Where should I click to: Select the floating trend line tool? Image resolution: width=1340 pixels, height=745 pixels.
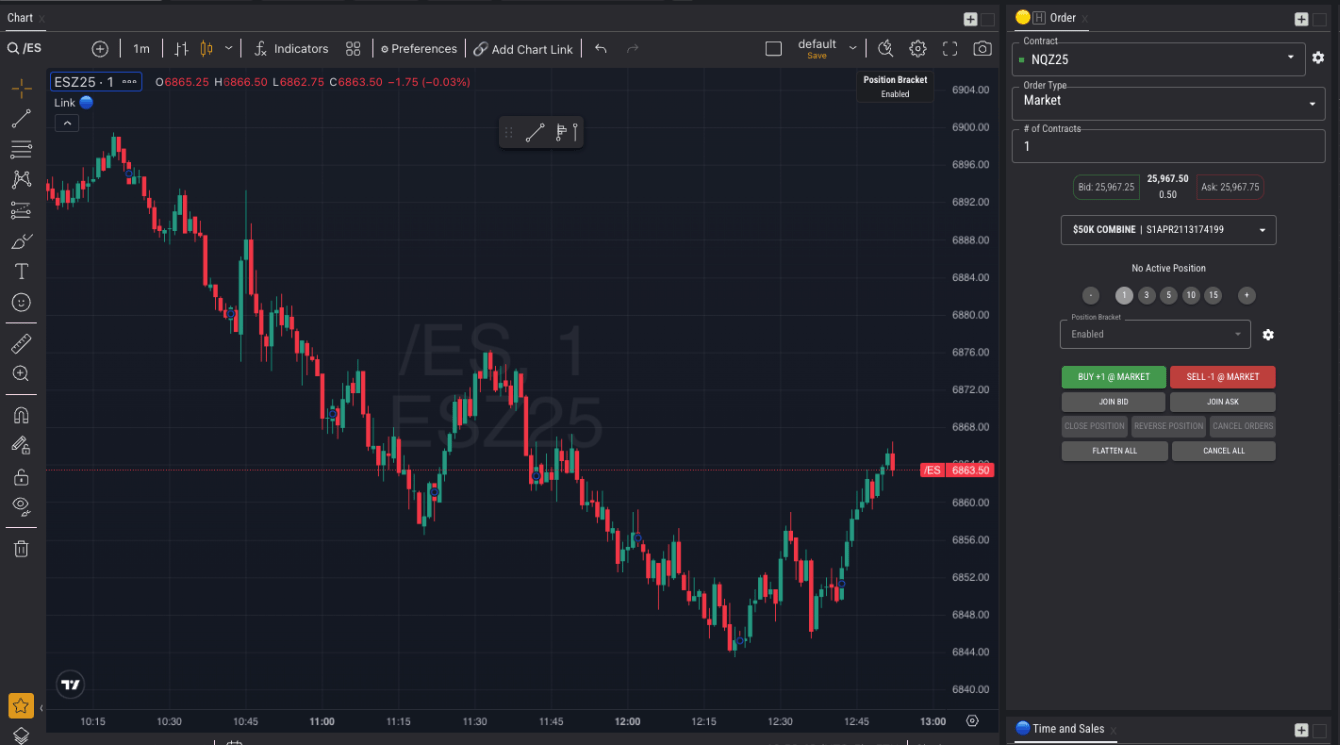pyautogui.click(x=535, y=132)
